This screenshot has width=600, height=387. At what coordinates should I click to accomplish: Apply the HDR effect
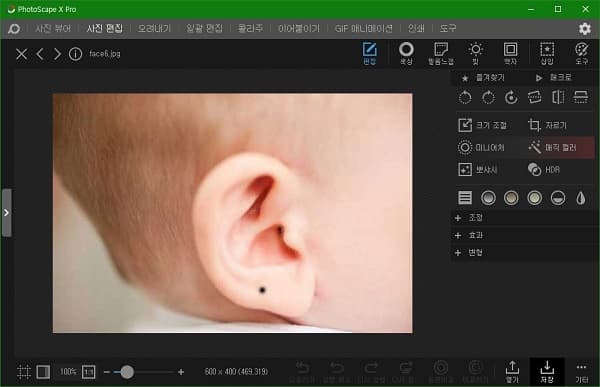(543, 170)
